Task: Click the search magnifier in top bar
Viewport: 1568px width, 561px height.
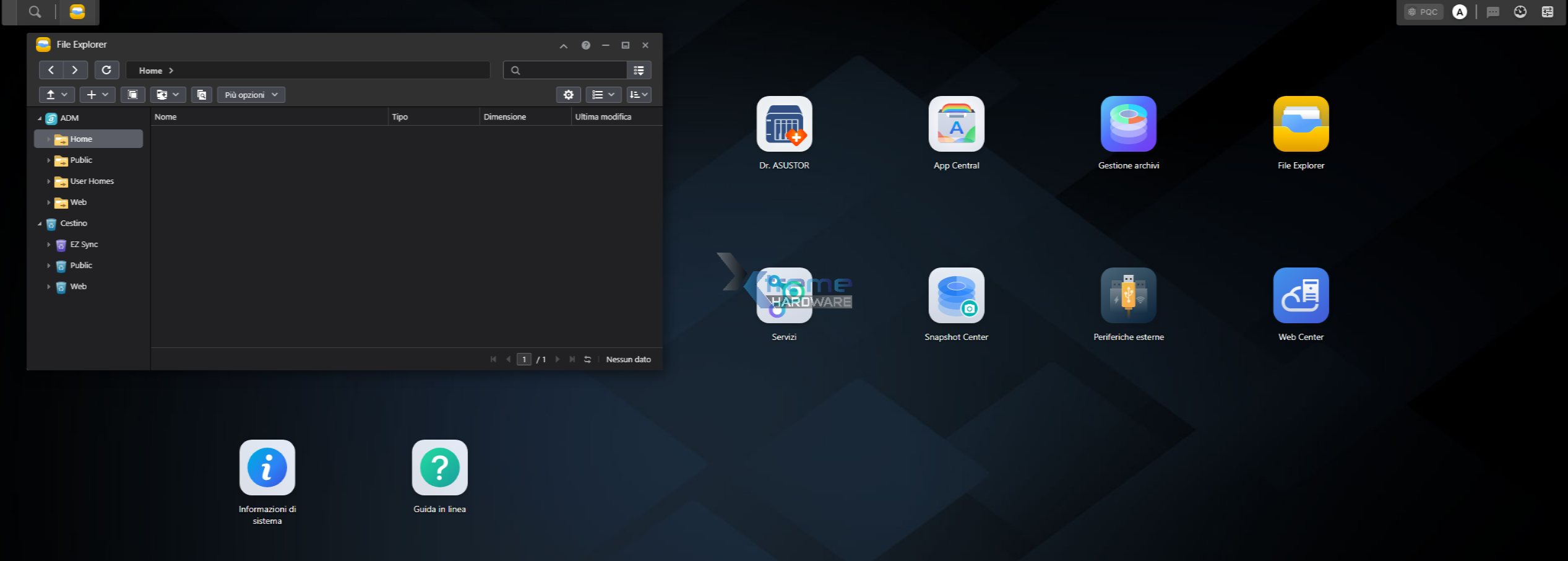Action: pos(35,12)
